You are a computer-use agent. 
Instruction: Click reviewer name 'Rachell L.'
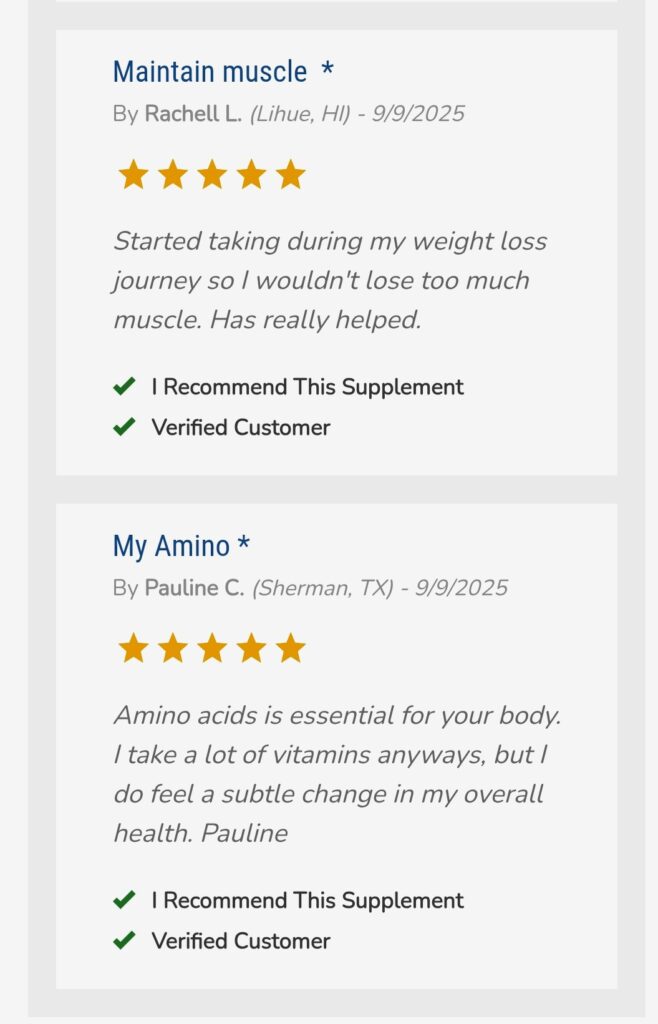tap(193, 114)
